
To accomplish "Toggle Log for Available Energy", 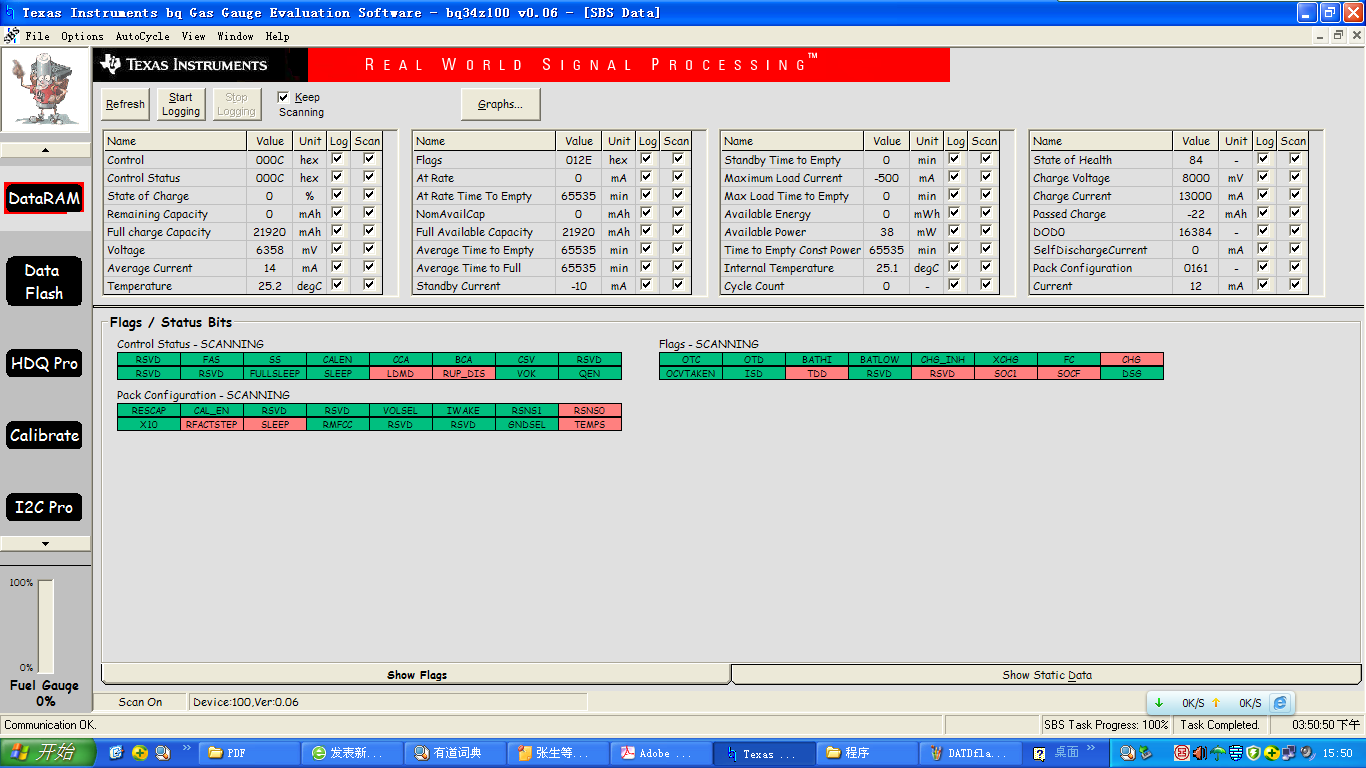I will (x=955, y=214).
